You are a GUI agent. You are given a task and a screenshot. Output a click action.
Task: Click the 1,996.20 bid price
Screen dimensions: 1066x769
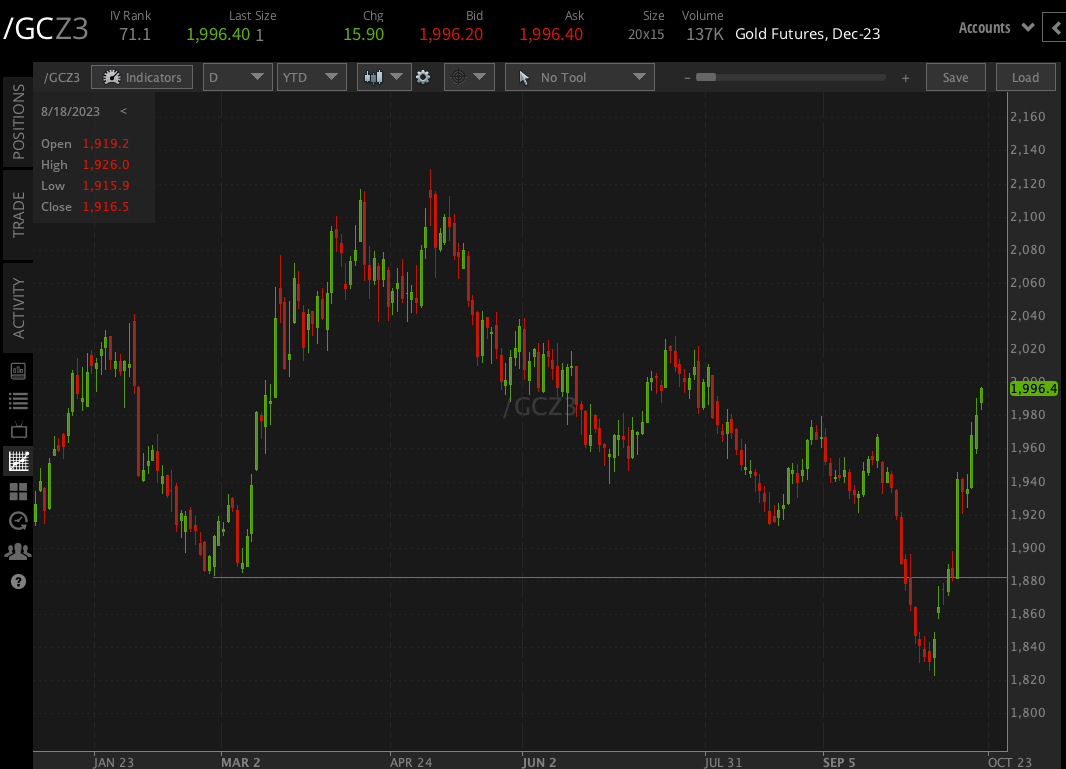point(451,34)
